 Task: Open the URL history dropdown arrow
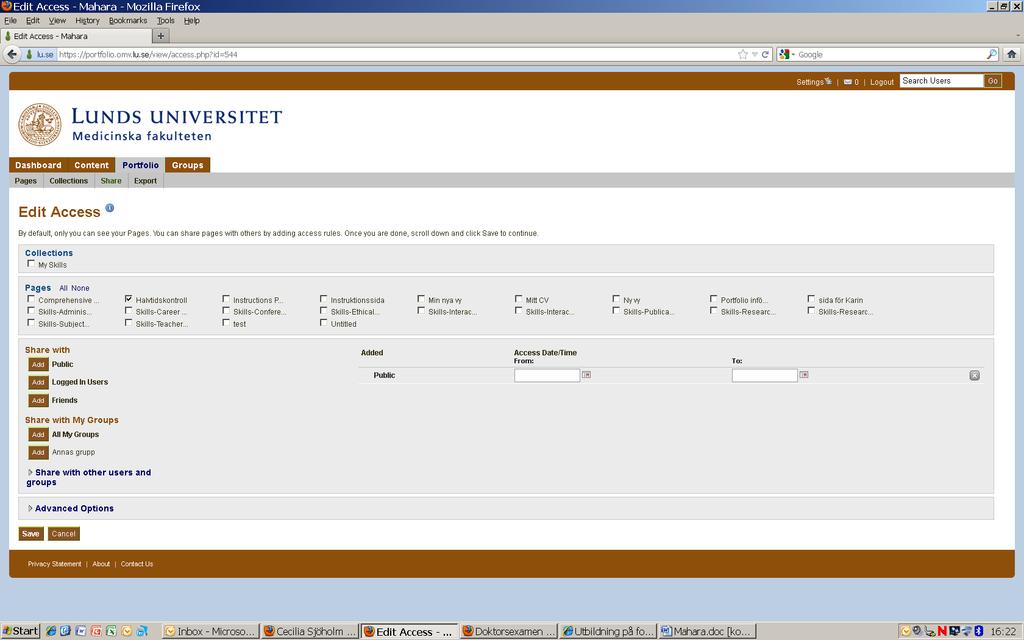pos(754,54)
